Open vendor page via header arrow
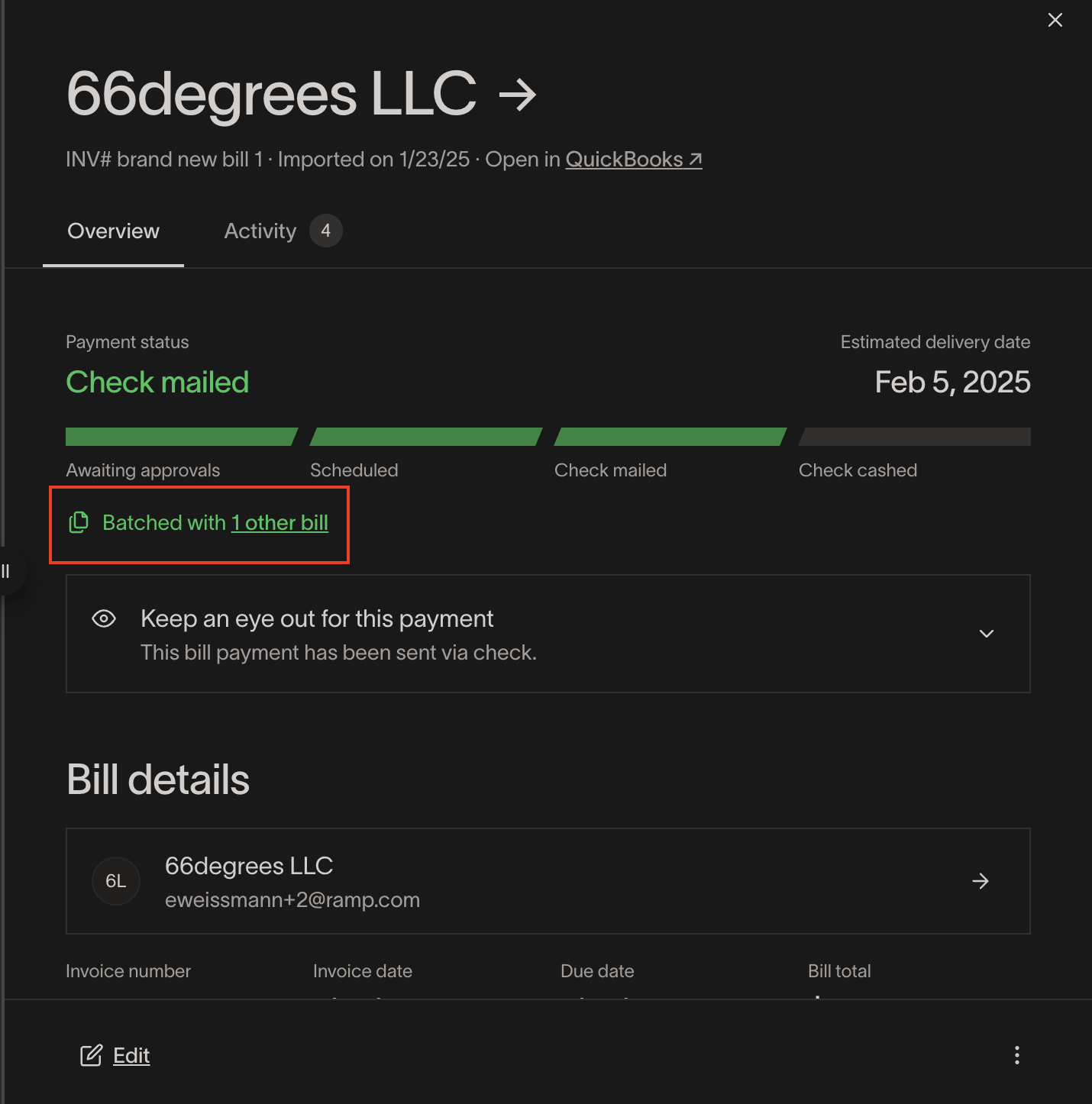1092x1104 pixels. tap(518, 95)
